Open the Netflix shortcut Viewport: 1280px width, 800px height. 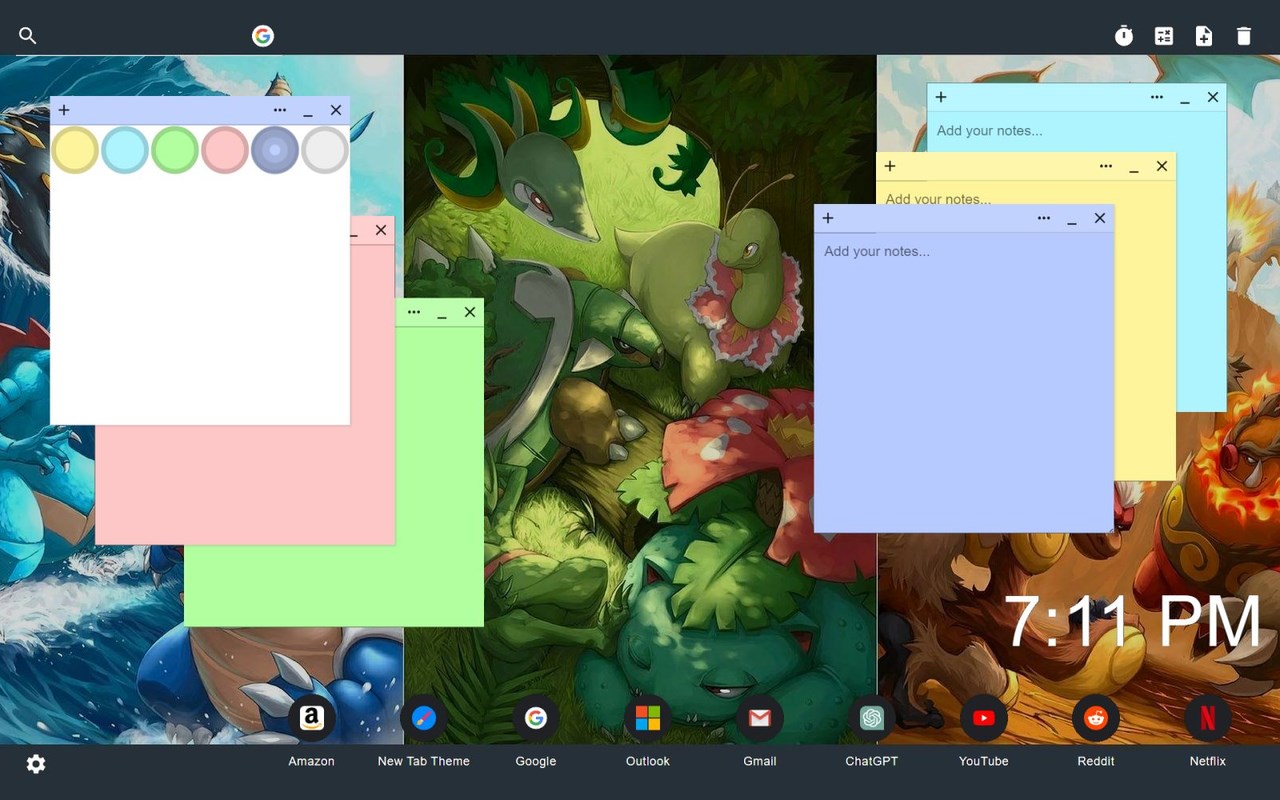[x=1208, y=718]
